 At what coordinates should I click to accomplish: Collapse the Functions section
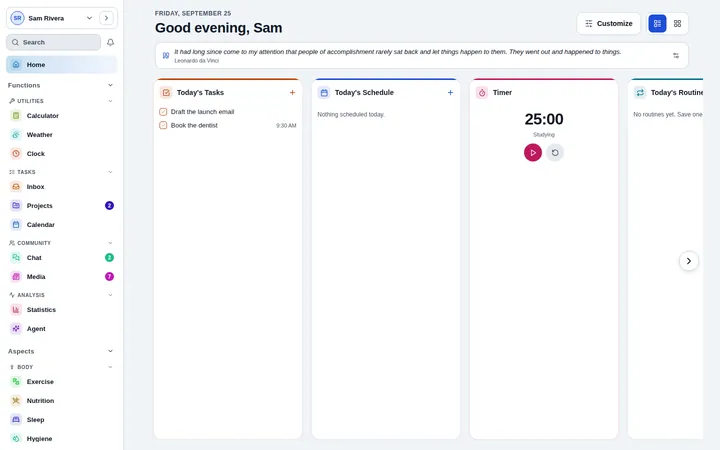coord(110,85)
